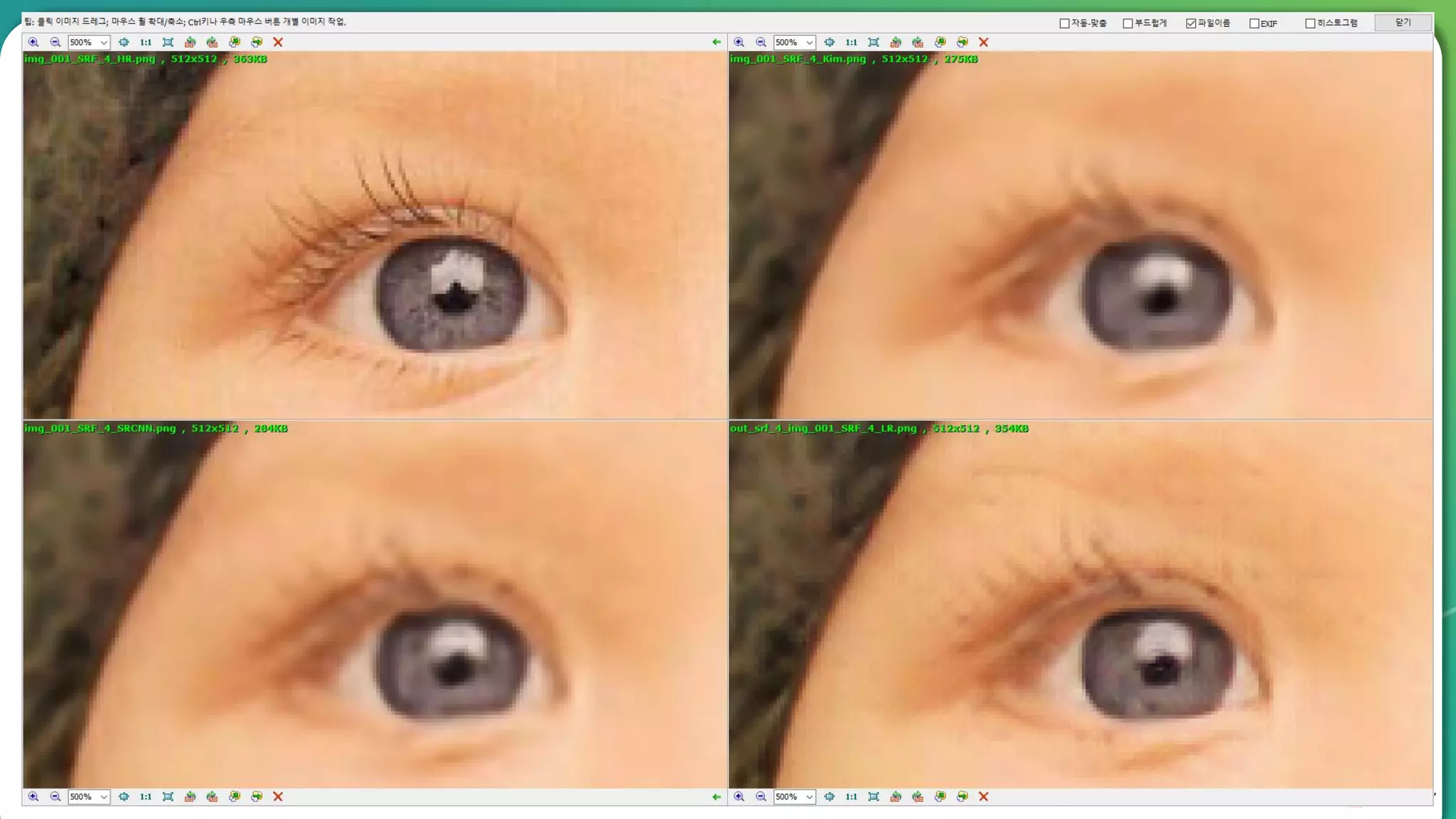1456x819 pixels.
Task: Zoom out on the top-right Kim image
Action: pyautogui.click(x=761, y=42)
